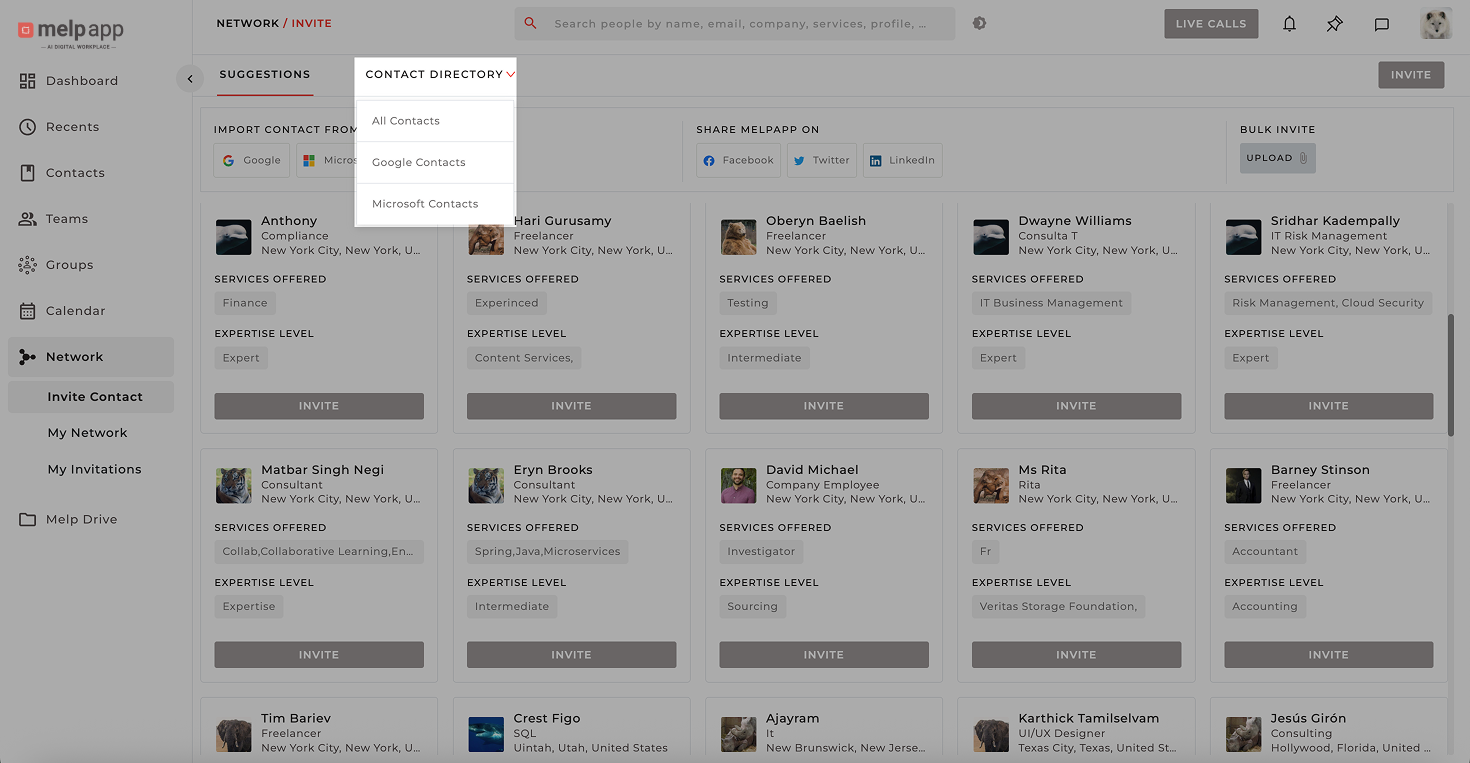Choose Microsoft Contacts option

tap(425, 204)
